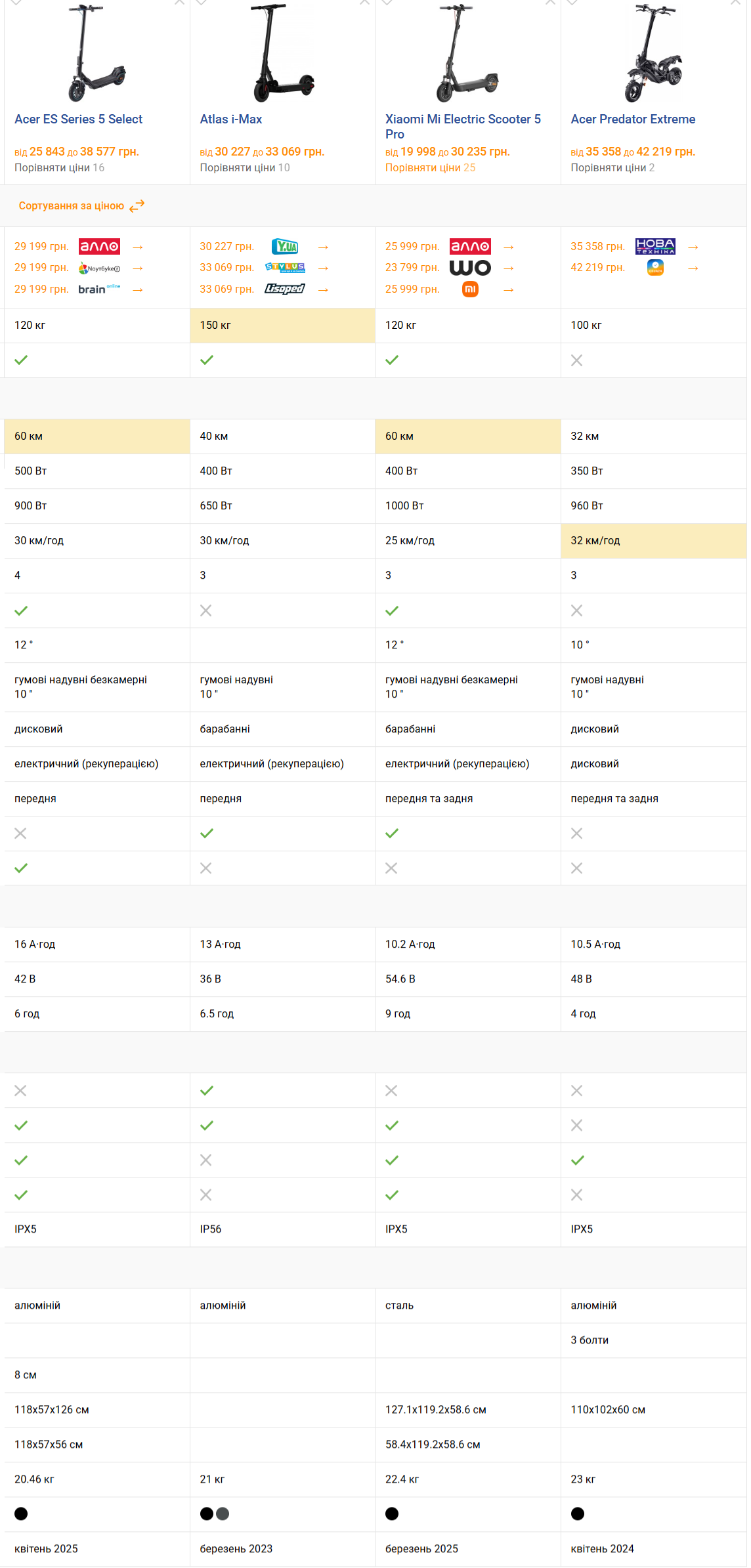Click the 'сталь' material cell
Viewport: 751px width, 1568px height.
pyautogui.click(x=468, y=1305)
